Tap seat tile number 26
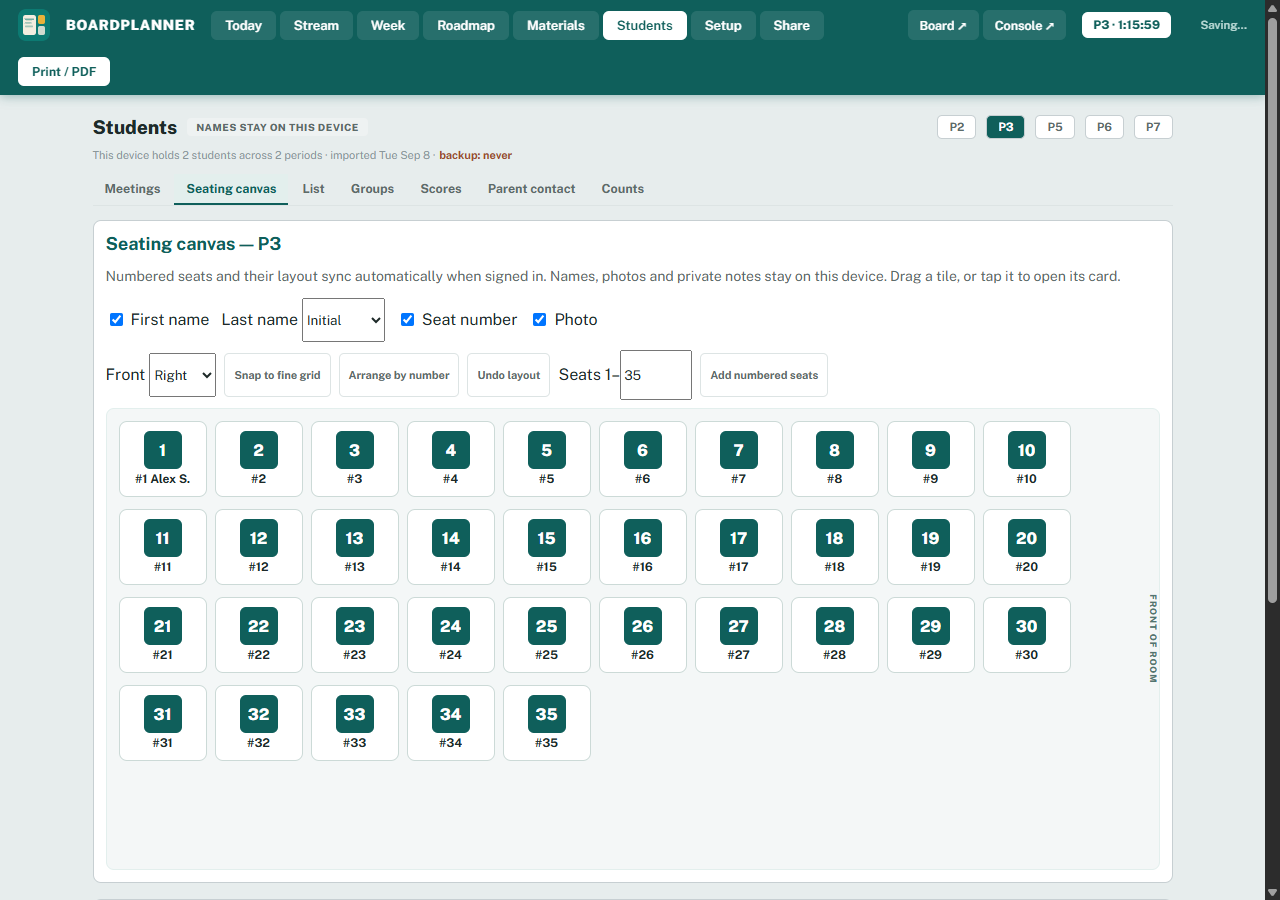Viewport: 1280px width, 900px height. (x=643, y=635)
